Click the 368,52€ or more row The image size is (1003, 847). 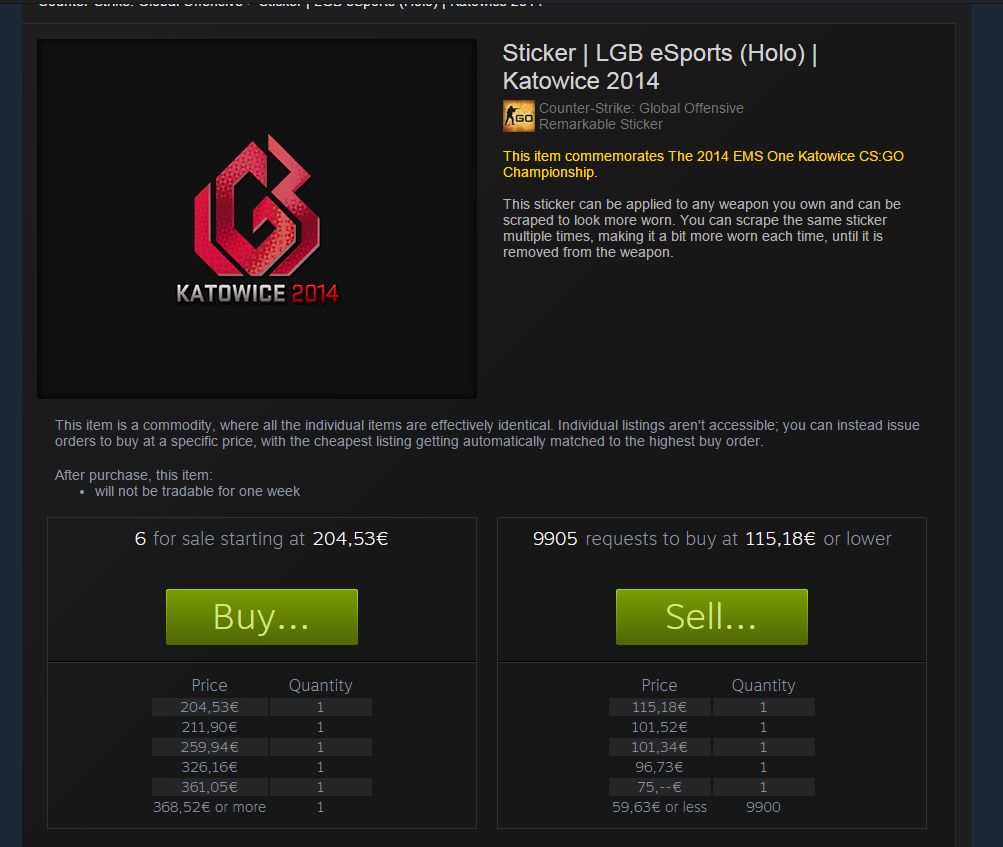(262, 807)
